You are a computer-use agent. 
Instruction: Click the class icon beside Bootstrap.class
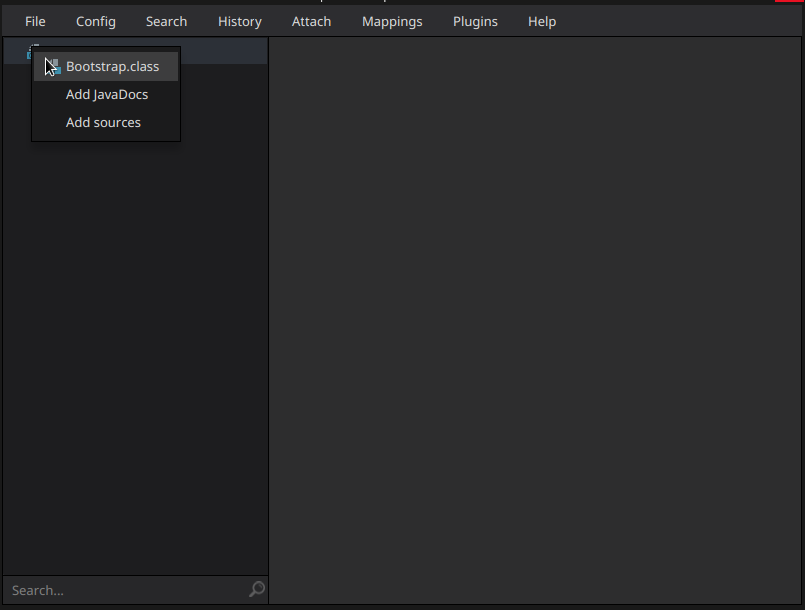56,66
